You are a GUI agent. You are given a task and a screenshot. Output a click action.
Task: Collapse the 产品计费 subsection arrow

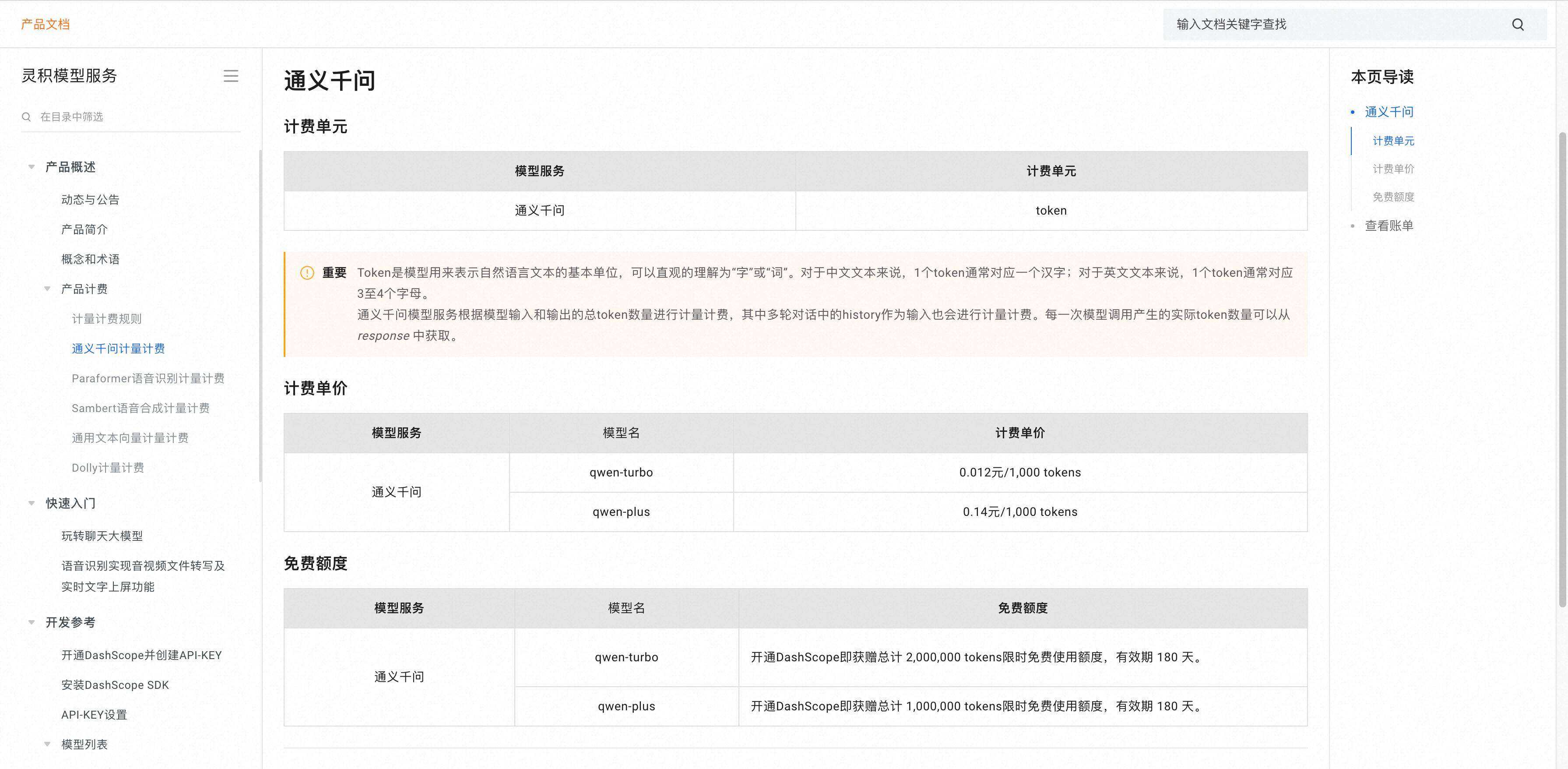pos(47,289)
